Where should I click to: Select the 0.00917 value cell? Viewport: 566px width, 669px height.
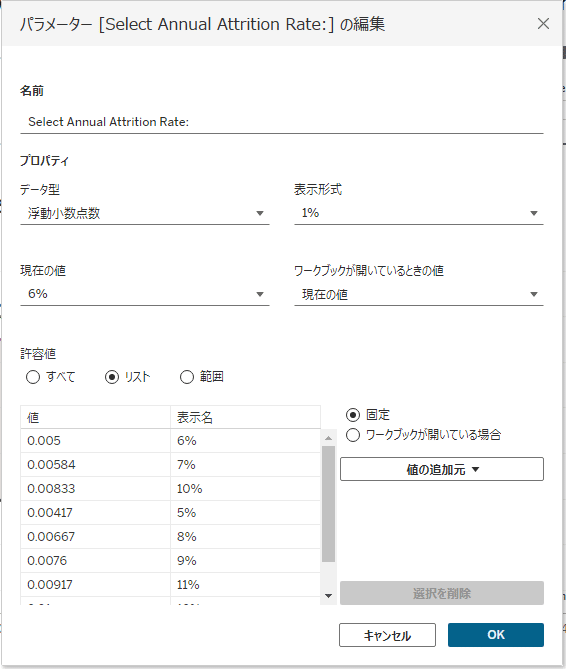point(96,584)
